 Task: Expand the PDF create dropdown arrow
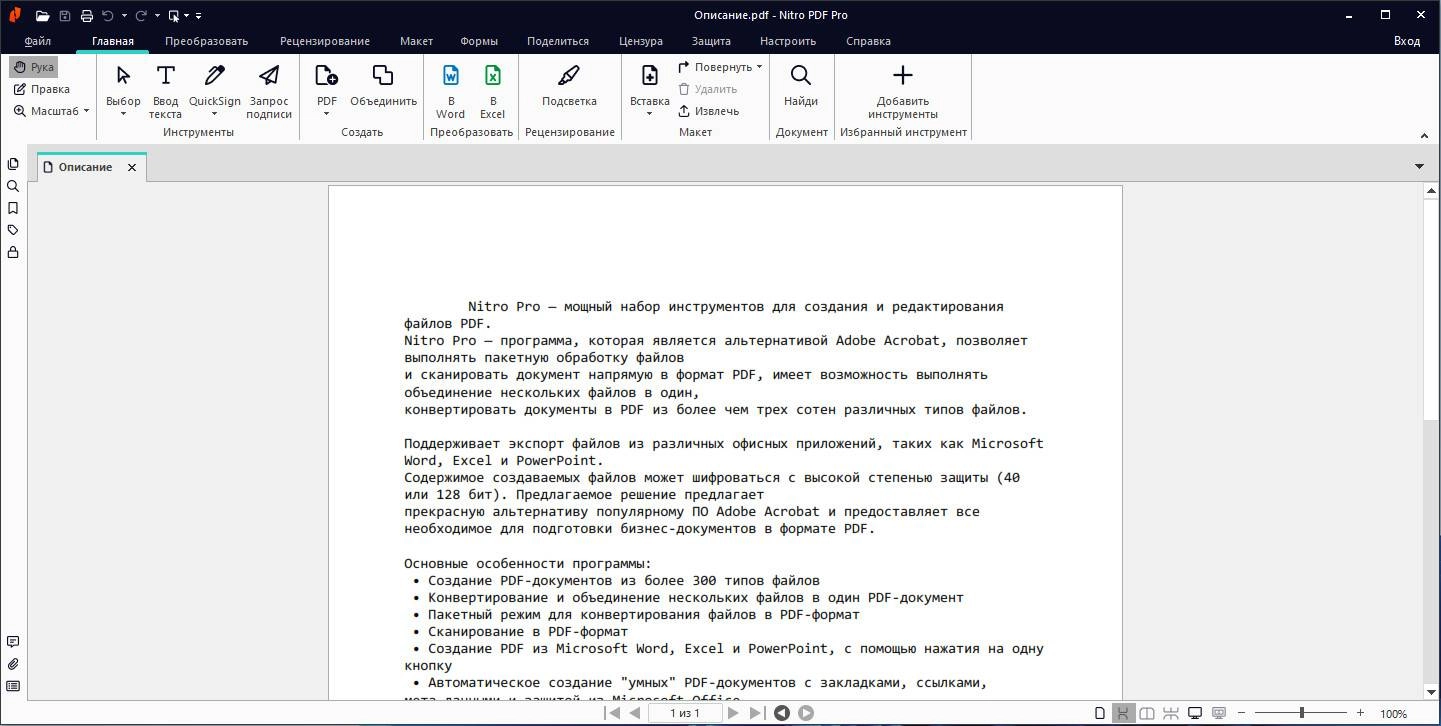pos(326,113)
